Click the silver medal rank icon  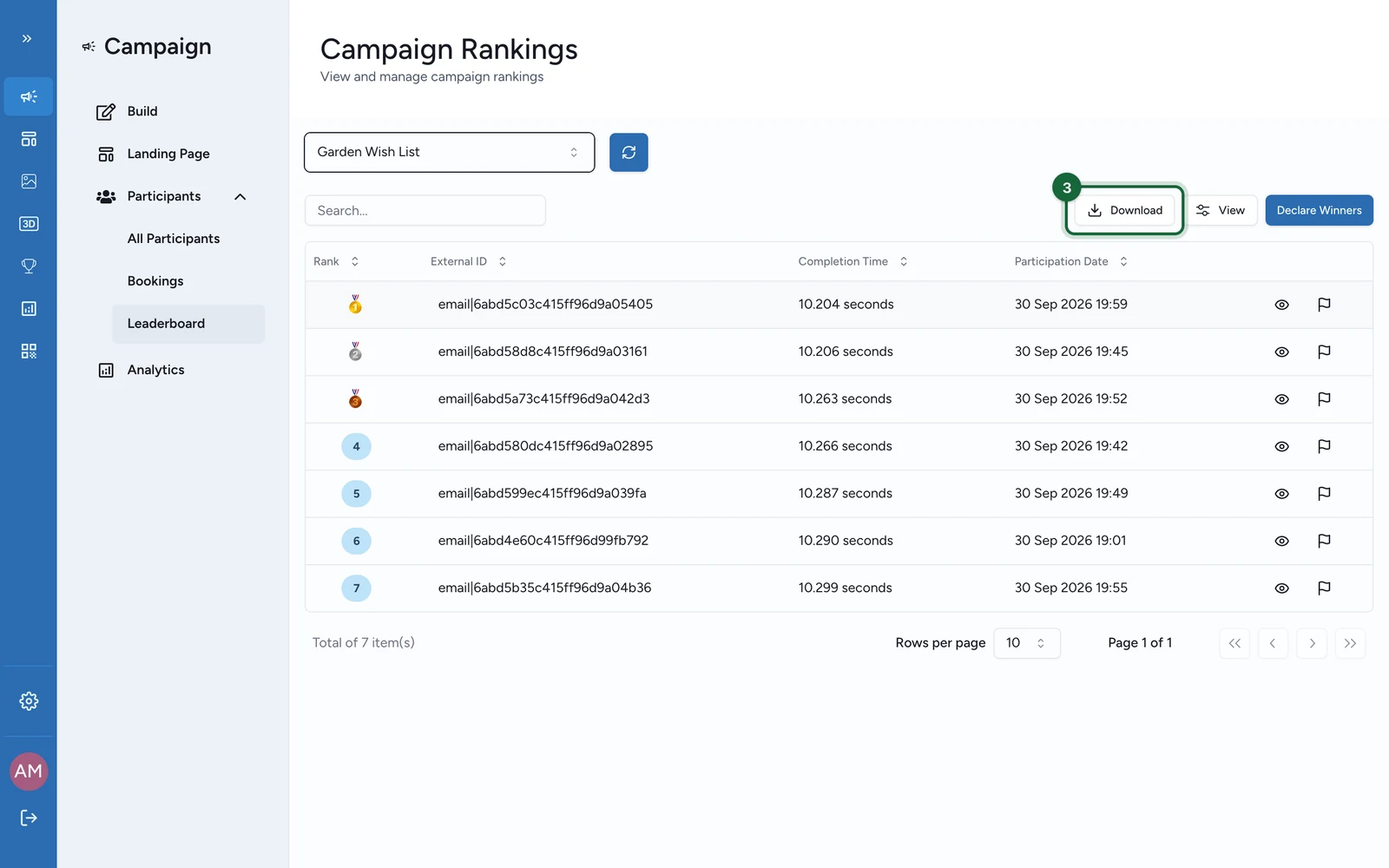[355, 352]
